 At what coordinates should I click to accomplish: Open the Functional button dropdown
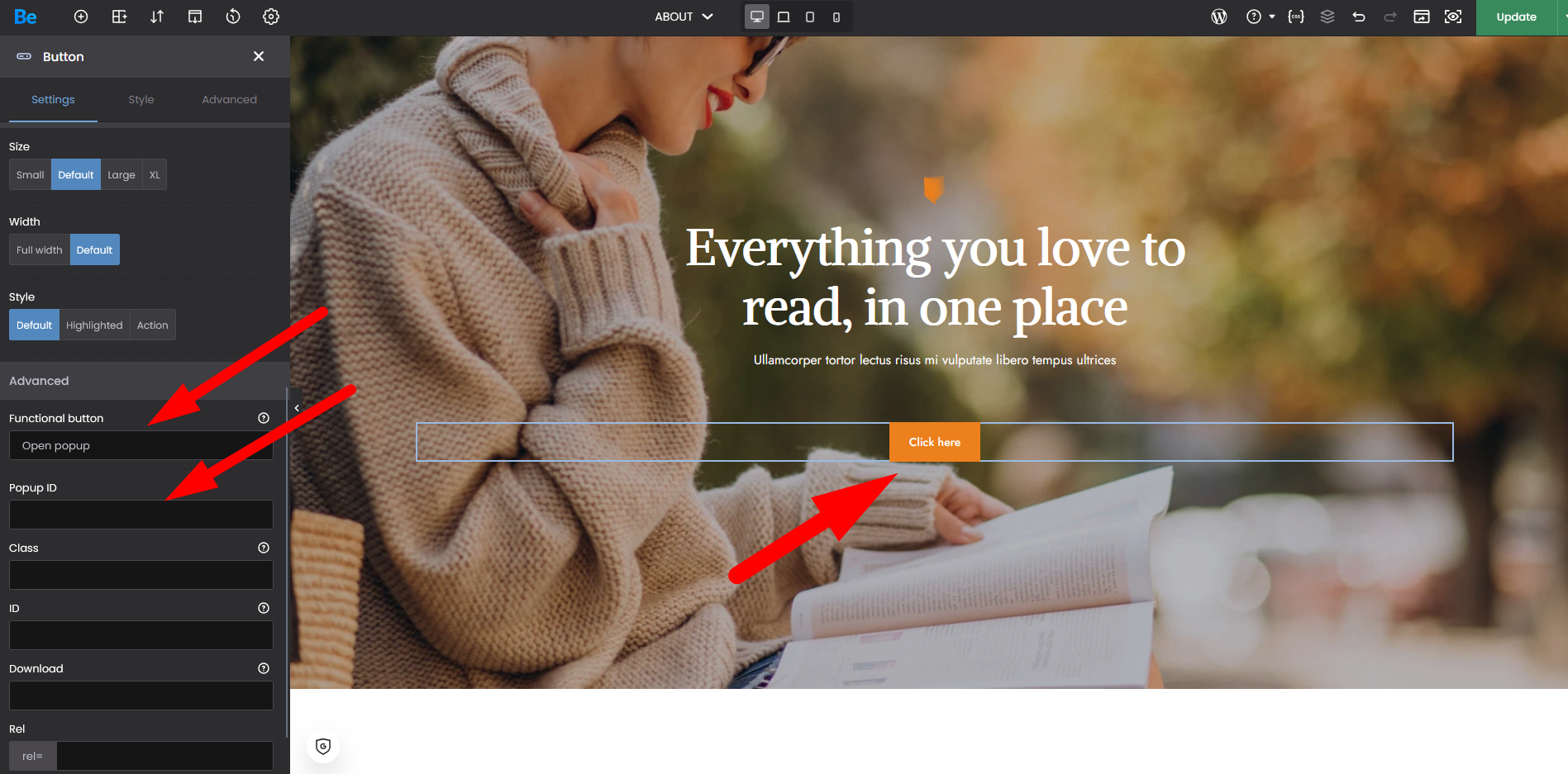[x=141, y=445]
